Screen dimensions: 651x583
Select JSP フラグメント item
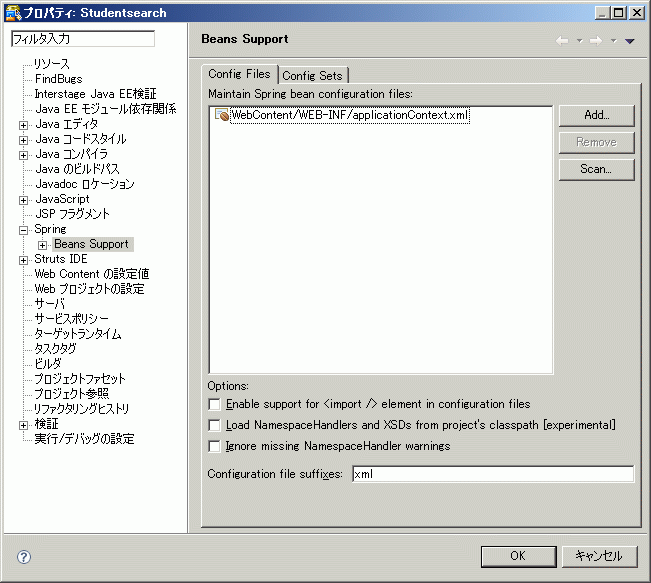[73, 214]
